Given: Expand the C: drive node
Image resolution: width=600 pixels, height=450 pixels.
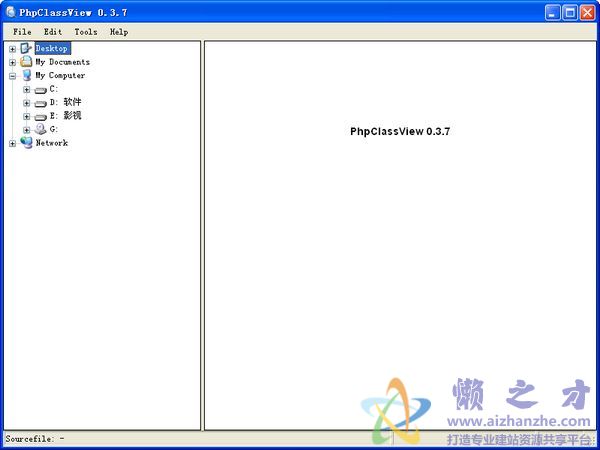Looking at the screenshot, I should pyautogui.click(x=26, y=90).
